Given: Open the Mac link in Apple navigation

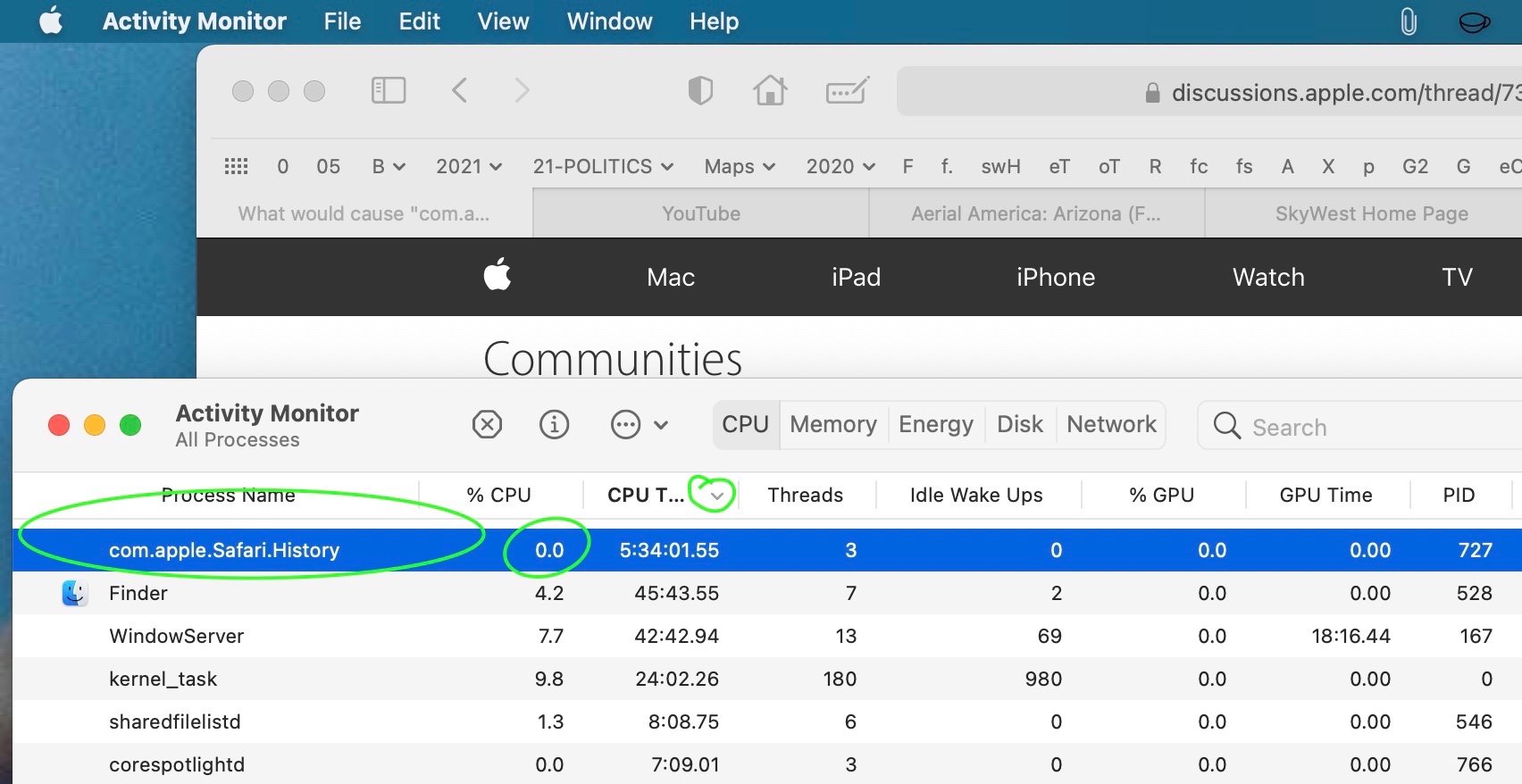Looking at the screenshot, I should 671,277.
